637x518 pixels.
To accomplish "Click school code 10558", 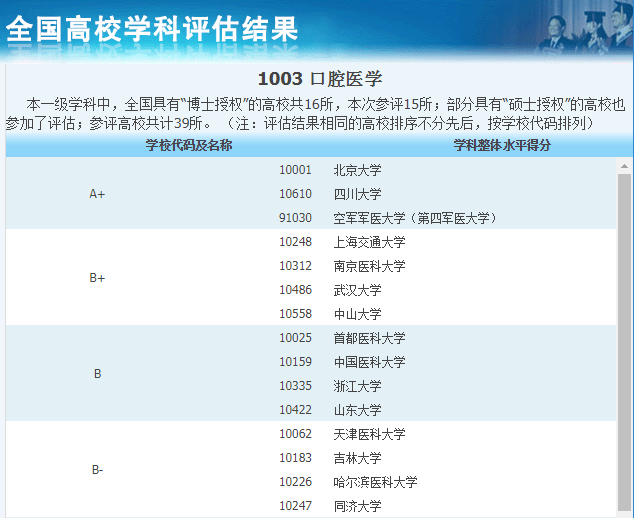I will click(295, 314).
